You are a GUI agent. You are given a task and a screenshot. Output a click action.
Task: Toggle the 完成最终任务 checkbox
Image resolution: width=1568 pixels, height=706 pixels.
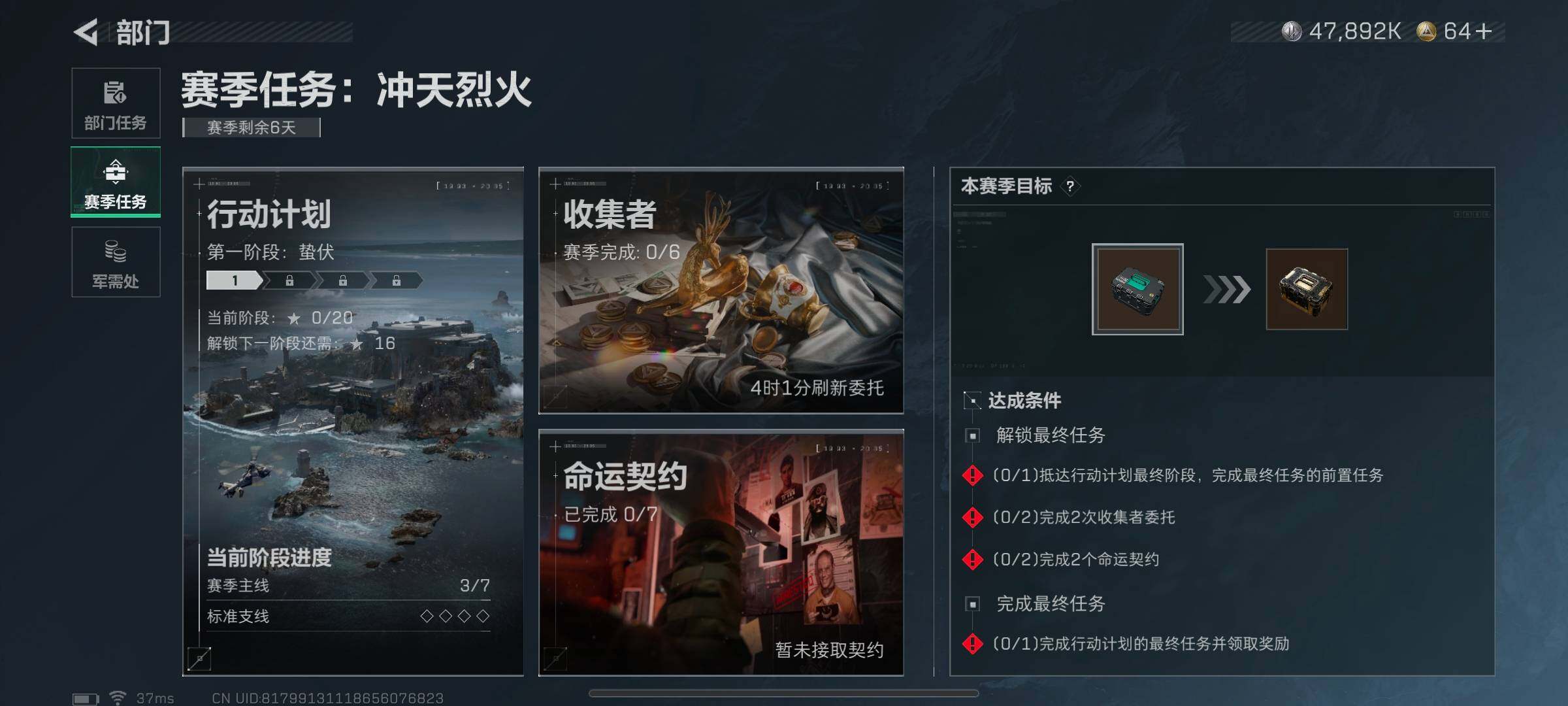point(973,604)
